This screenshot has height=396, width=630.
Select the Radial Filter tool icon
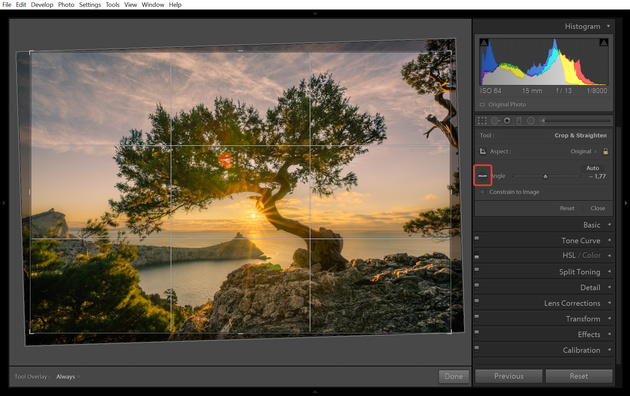[531, 120]
